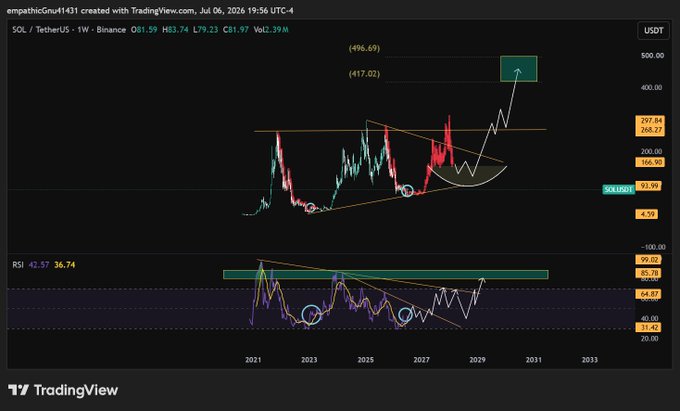
Task: Click the 166.90 price axis label
Action: pos(650,162)
